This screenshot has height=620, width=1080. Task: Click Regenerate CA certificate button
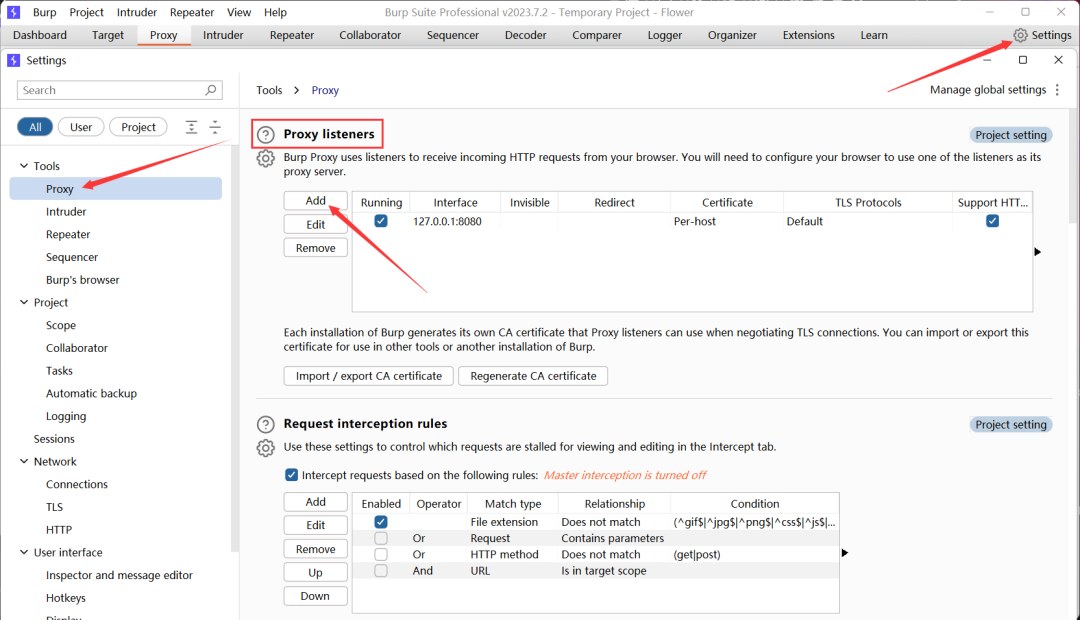(x=533, y=376)
